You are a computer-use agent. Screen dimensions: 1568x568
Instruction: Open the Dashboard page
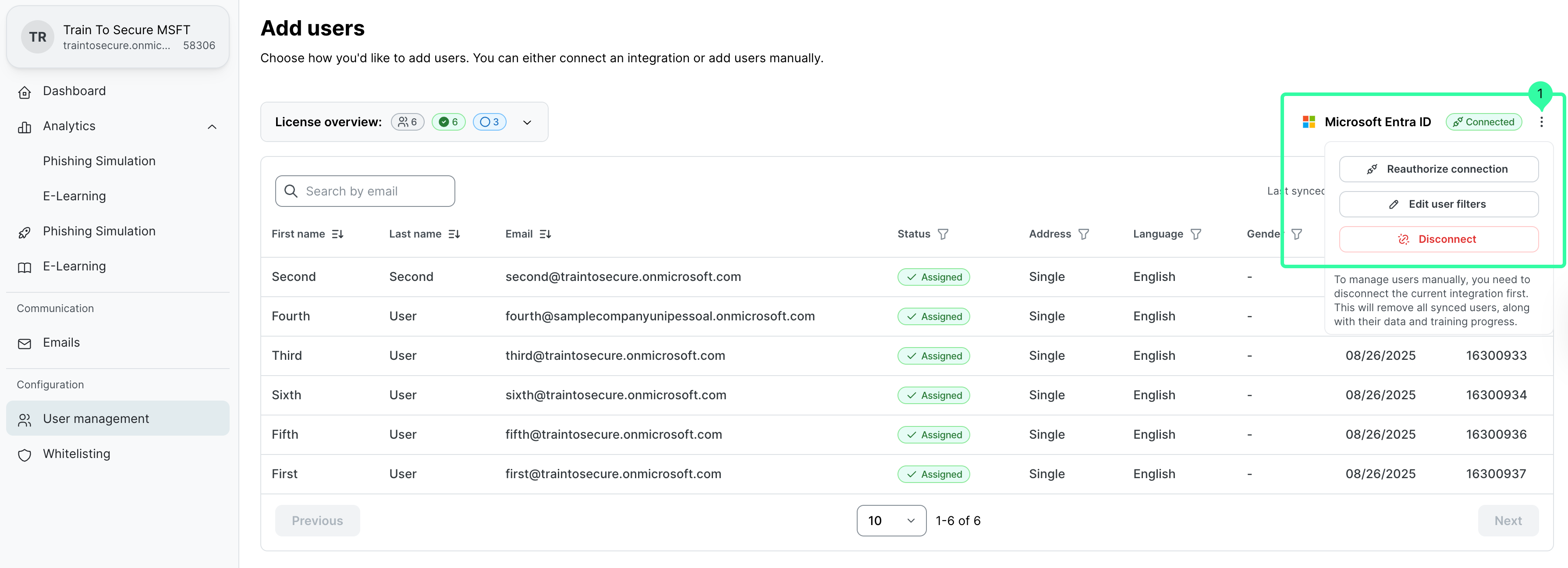coord(74,91)
